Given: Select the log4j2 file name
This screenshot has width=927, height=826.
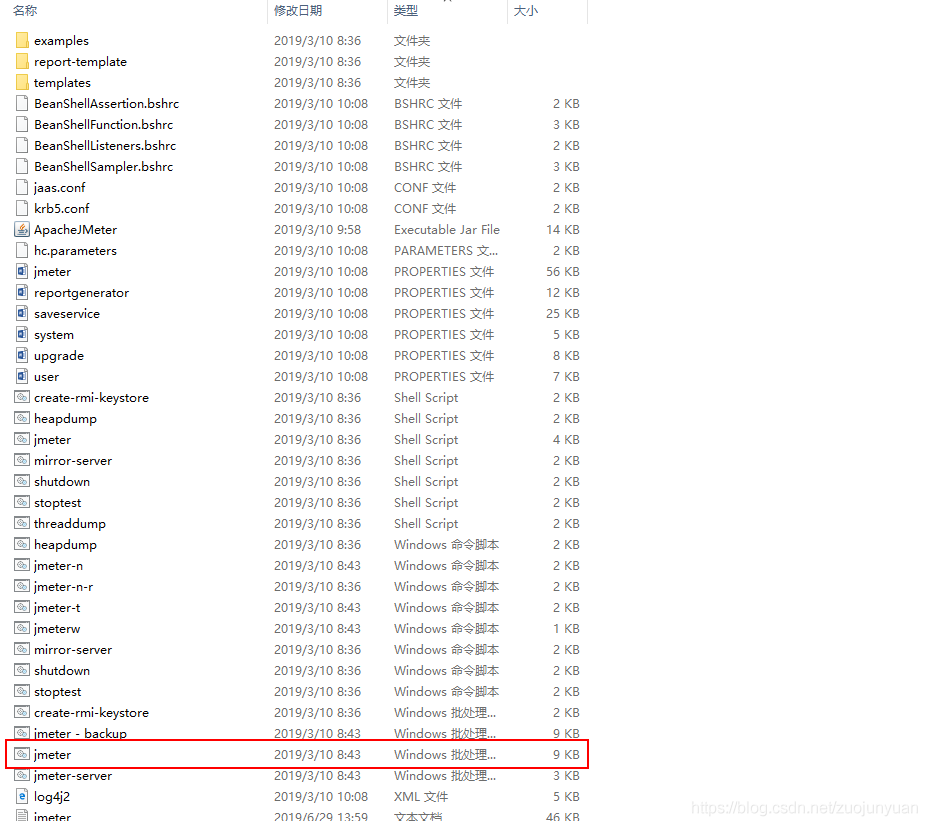Looking at the screenshot, I should (x=52, y=796).
